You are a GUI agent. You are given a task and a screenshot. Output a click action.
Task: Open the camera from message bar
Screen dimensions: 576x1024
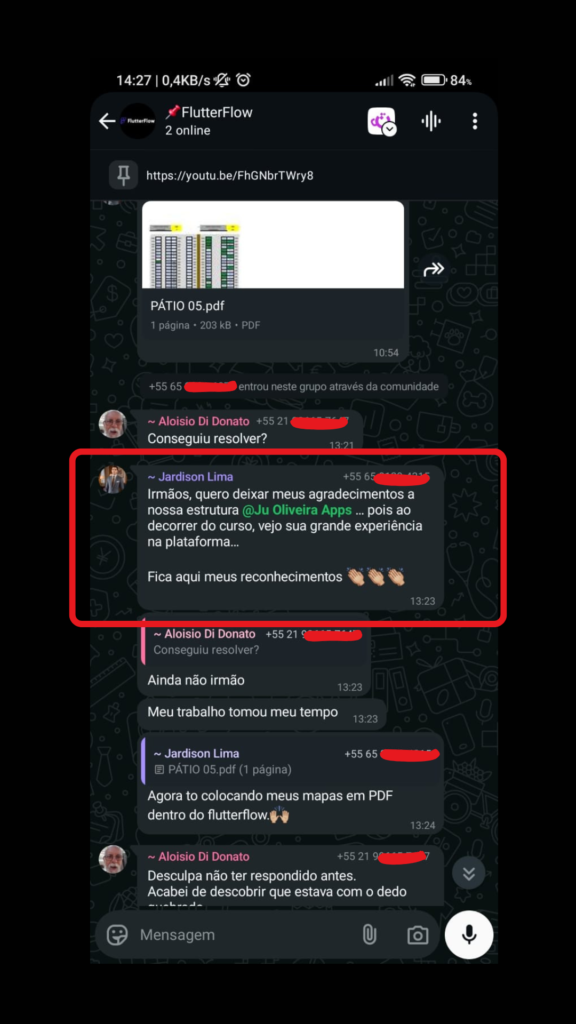pyautogui.click(x=418, y=935)
